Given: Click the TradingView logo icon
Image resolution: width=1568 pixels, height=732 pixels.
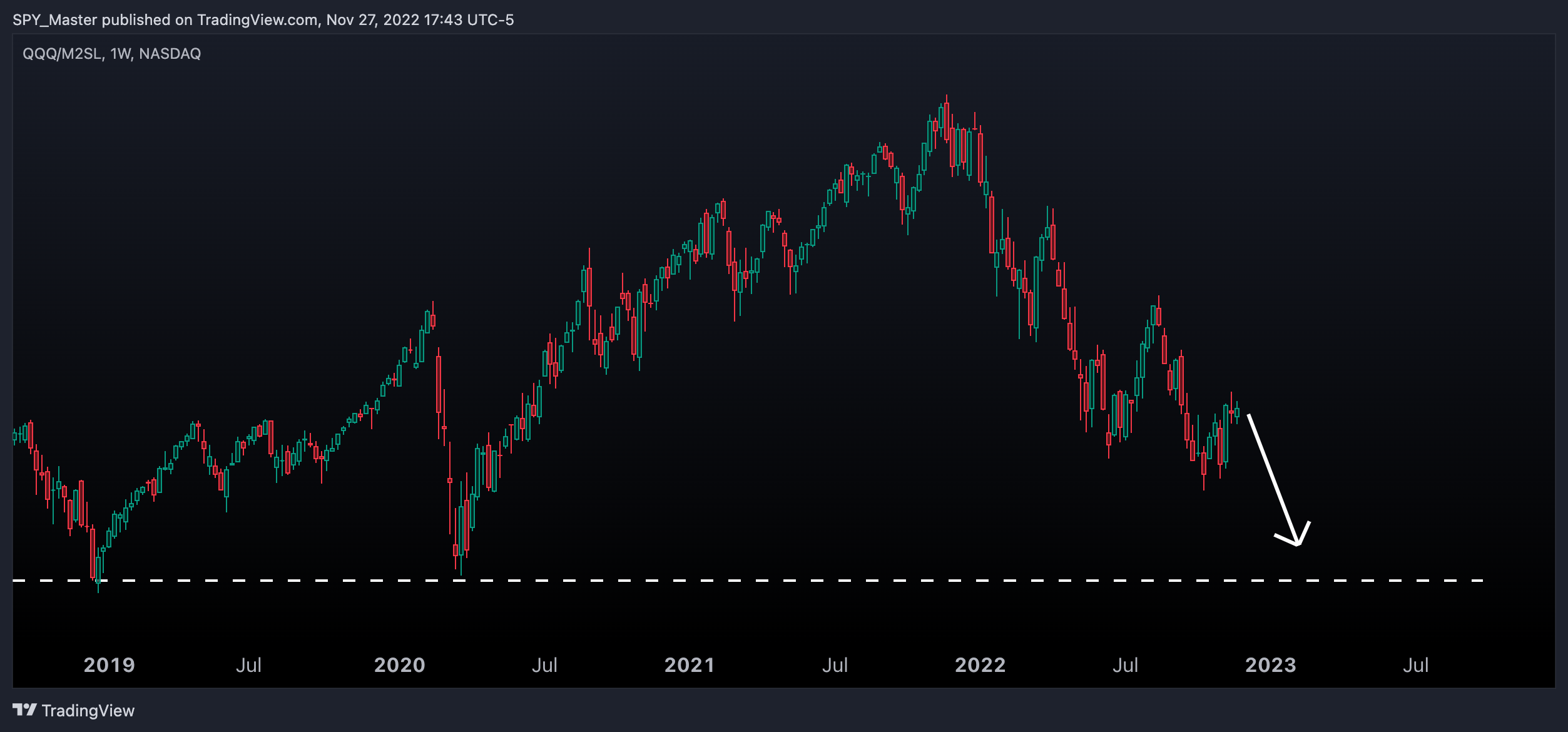Looking at the screenshot, I should point(25,709).
